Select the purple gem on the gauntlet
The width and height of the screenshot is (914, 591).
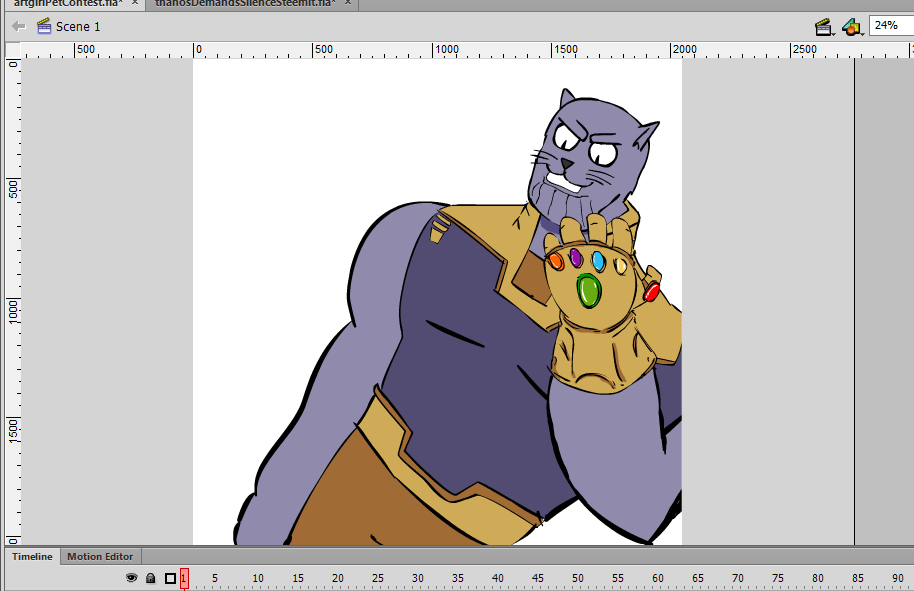pyautogui.click(x=575, y=258)
